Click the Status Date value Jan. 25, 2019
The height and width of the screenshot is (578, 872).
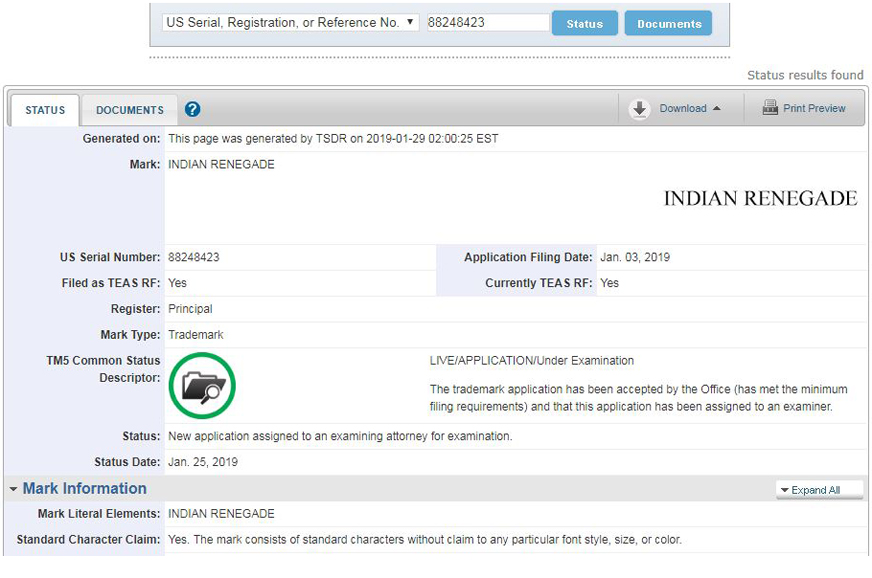pos(203,462)
